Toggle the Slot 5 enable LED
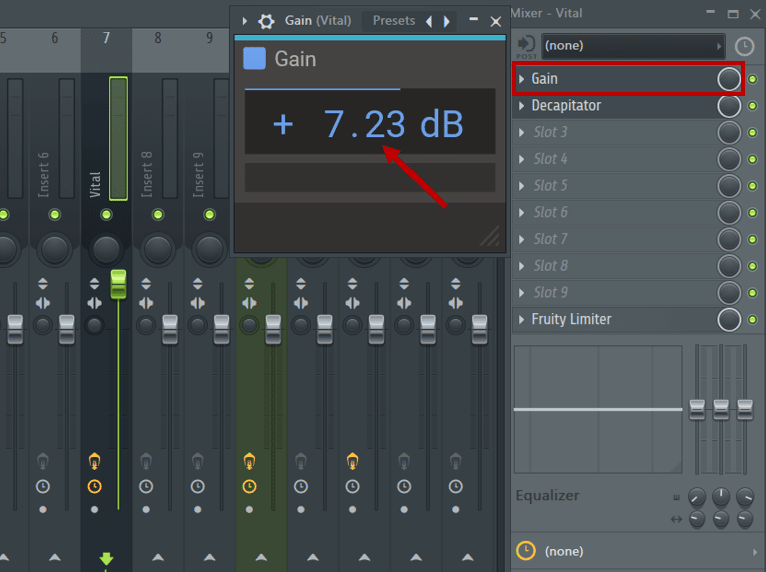766x572 pixels. [752, 186]
